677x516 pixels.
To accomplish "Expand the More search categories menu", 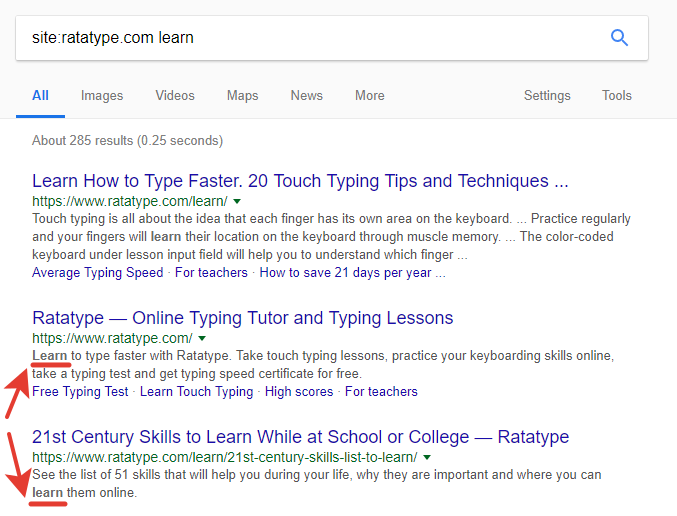I will [x=370, y=95].
